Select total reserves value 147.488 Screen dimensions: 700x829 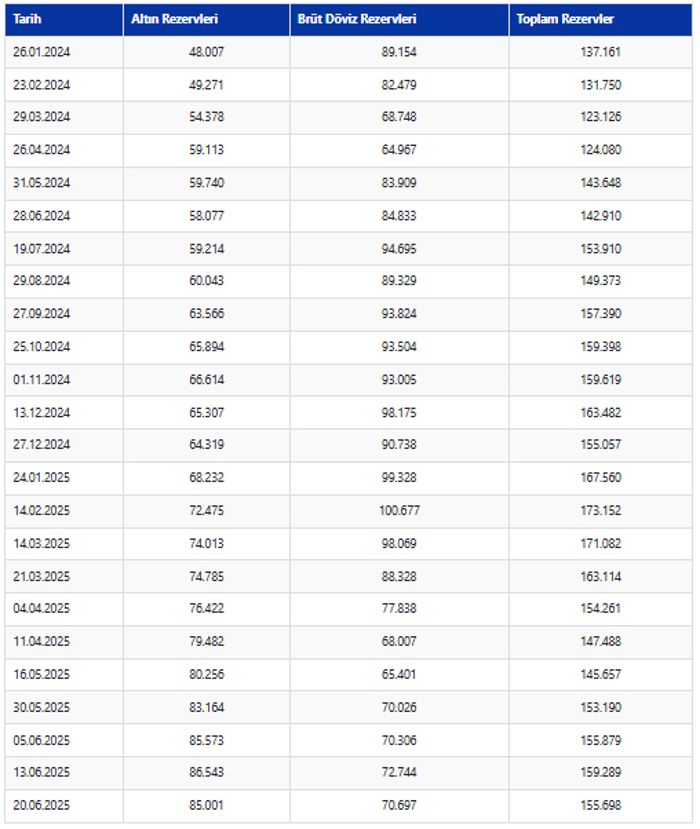[601, 641]
